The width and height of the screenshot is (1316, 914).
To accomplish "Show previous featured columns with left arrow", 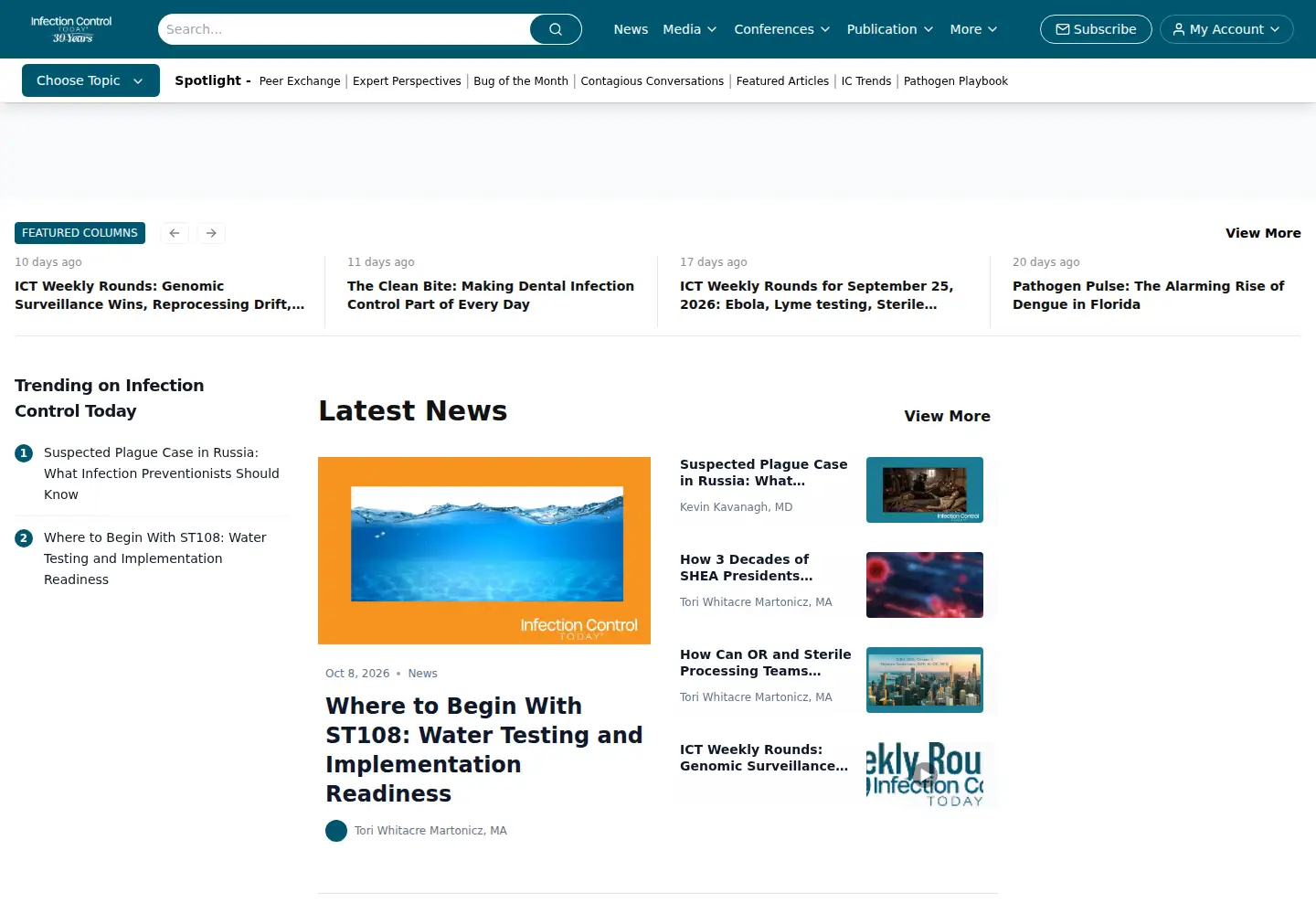I will coord(175,233).
